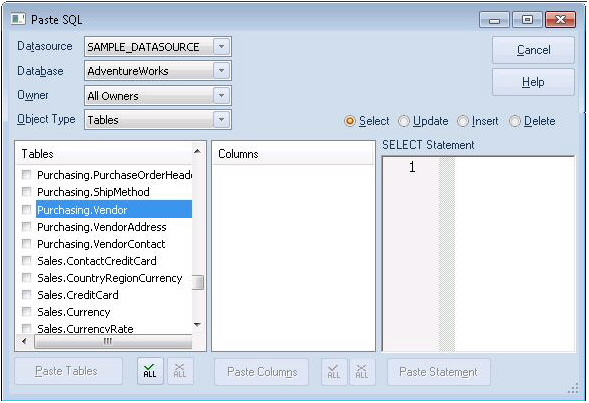Select Sales.Currency in the Tables list
Image resolution: width=589 pixels, height=403 pixels.
[74, 312]
